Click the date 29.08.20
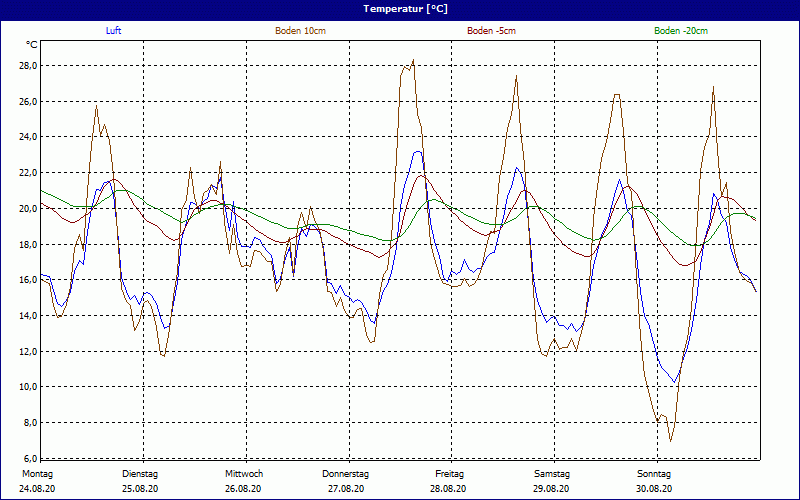This screenshot has height=500, width=800. pyautogui.click(x=551, y=489)
